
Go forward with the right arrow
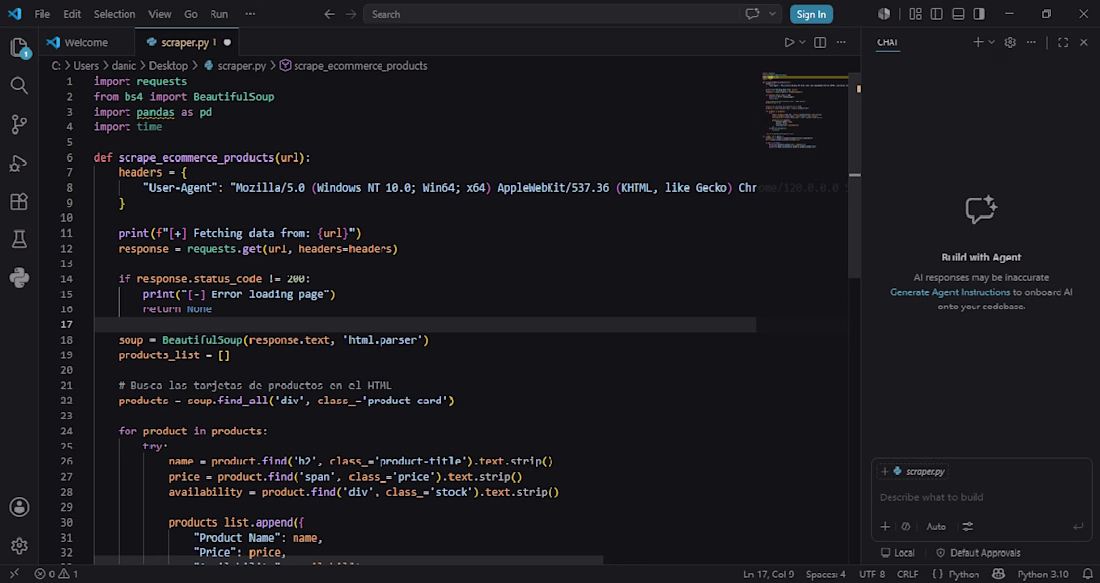tap(351, 14)
